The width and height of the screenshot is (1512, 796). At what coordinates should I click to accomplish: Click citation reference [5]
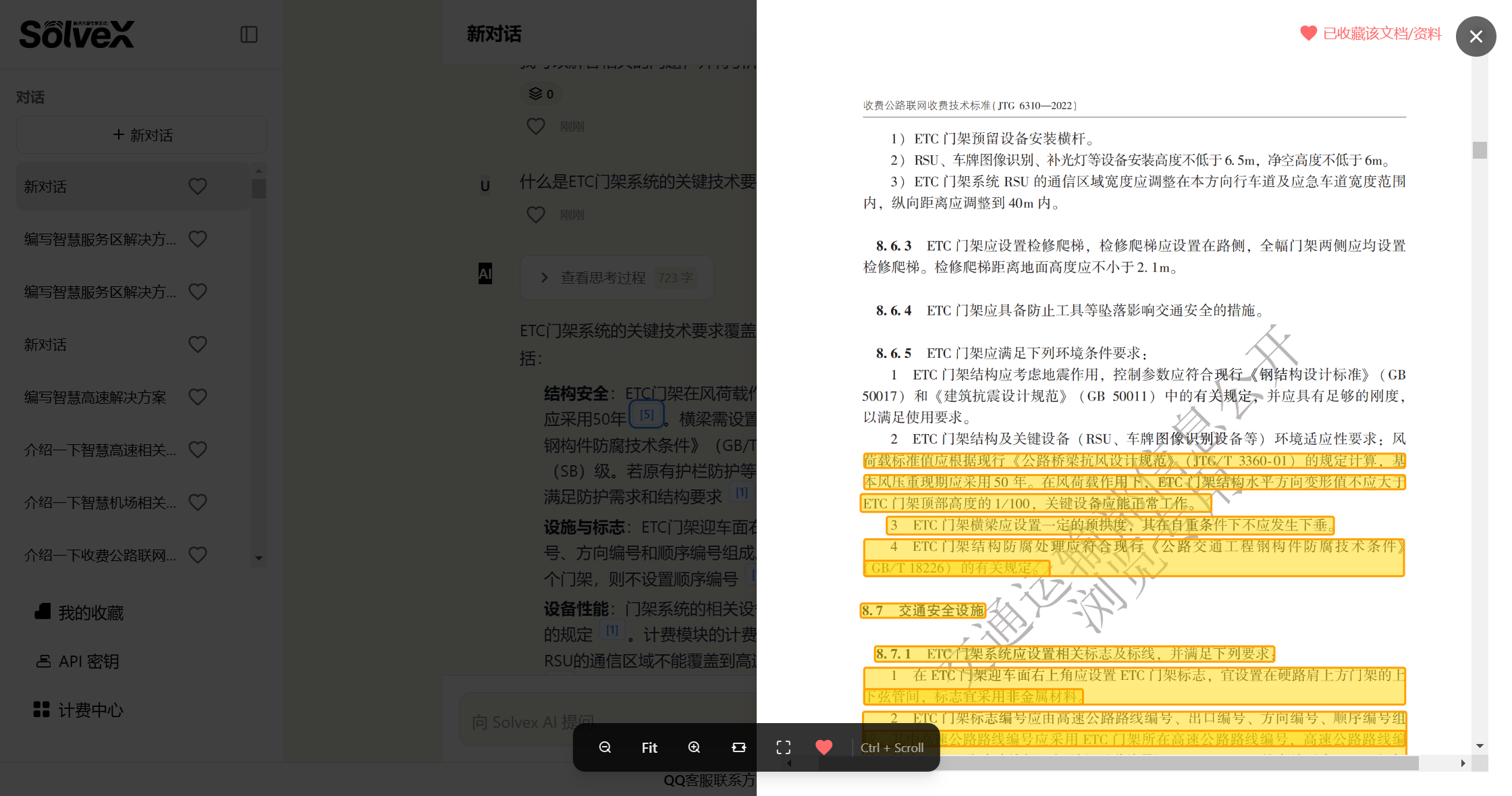click(647, 415)
